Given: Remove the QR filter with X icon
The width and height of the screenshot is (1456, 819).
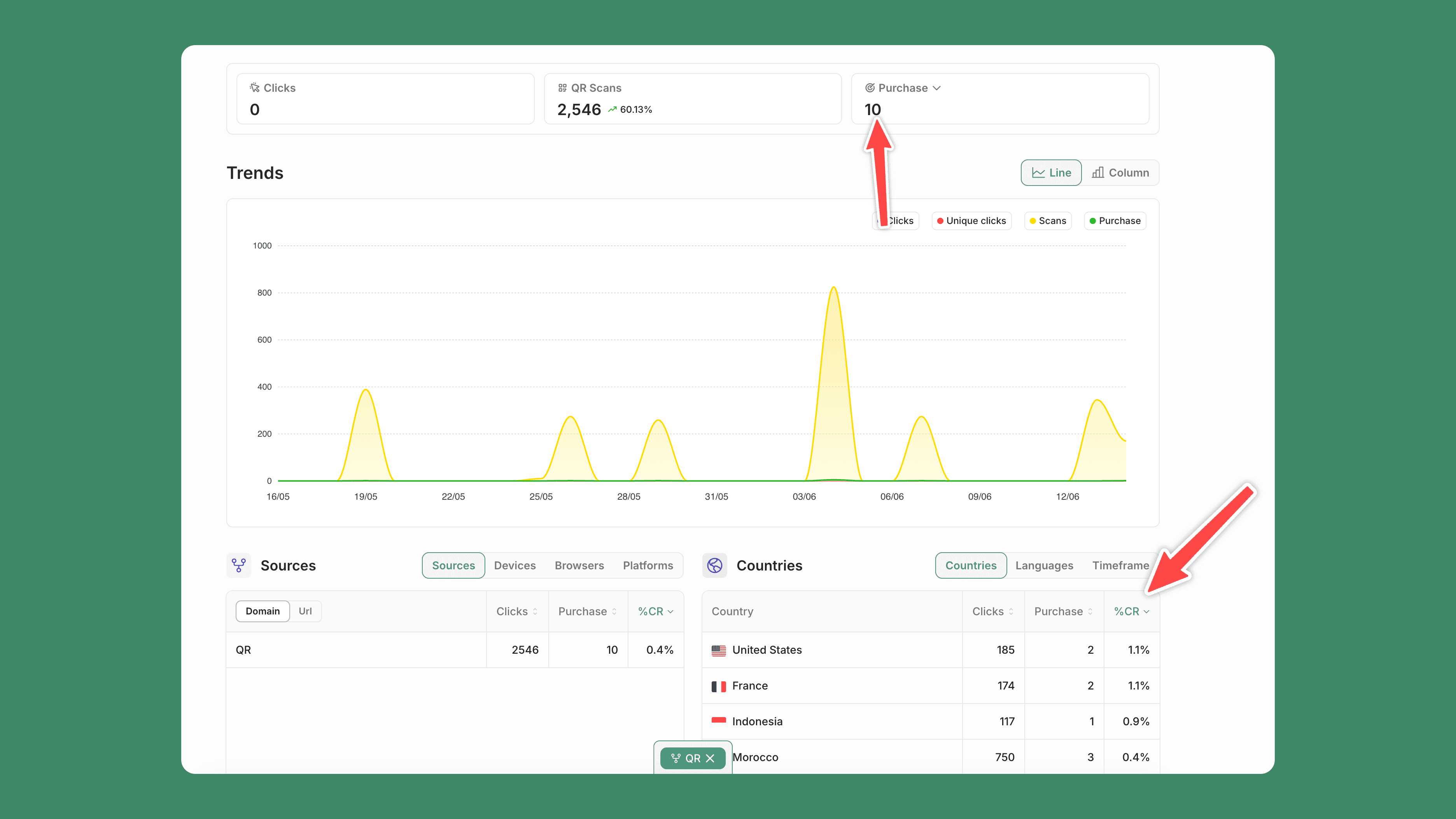Looking at the screenshot, I should pyautogui.click(x=710, y=758).
